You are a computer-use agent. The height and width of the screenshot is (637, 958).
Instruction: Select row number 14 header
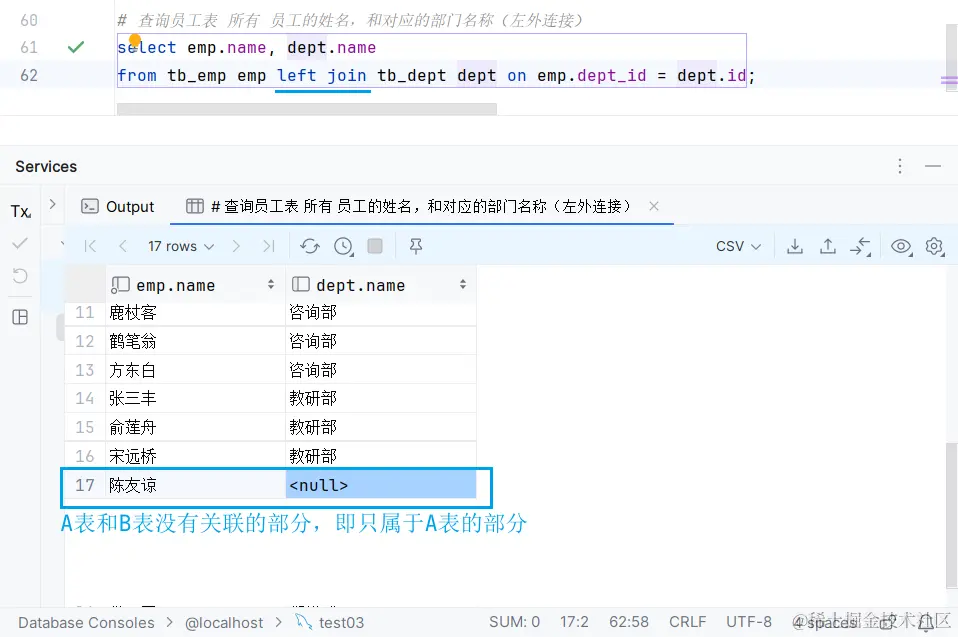coord(85,398)
